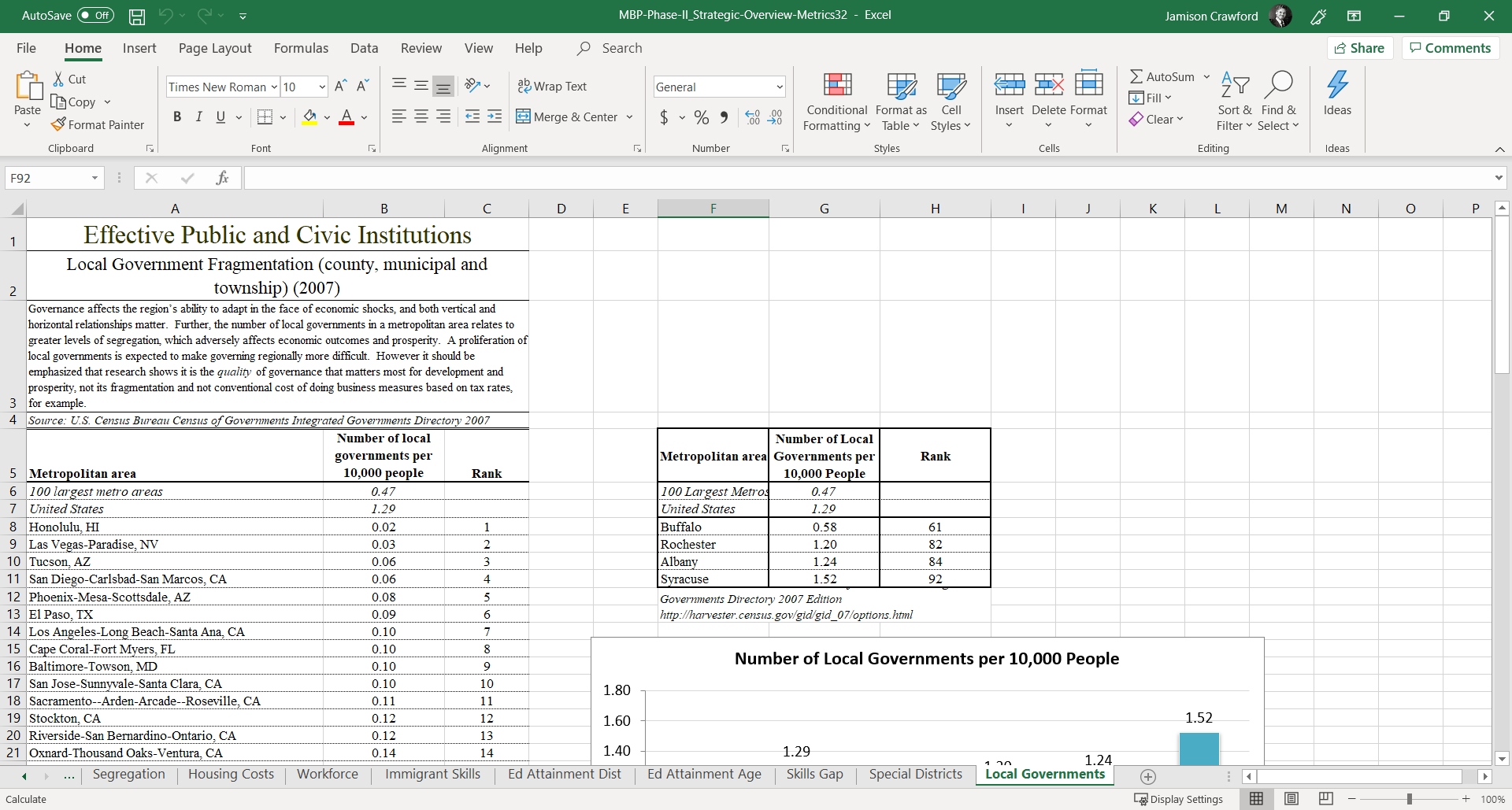
Task: Apply the yellow Fill Color
Action: (309, 117)
